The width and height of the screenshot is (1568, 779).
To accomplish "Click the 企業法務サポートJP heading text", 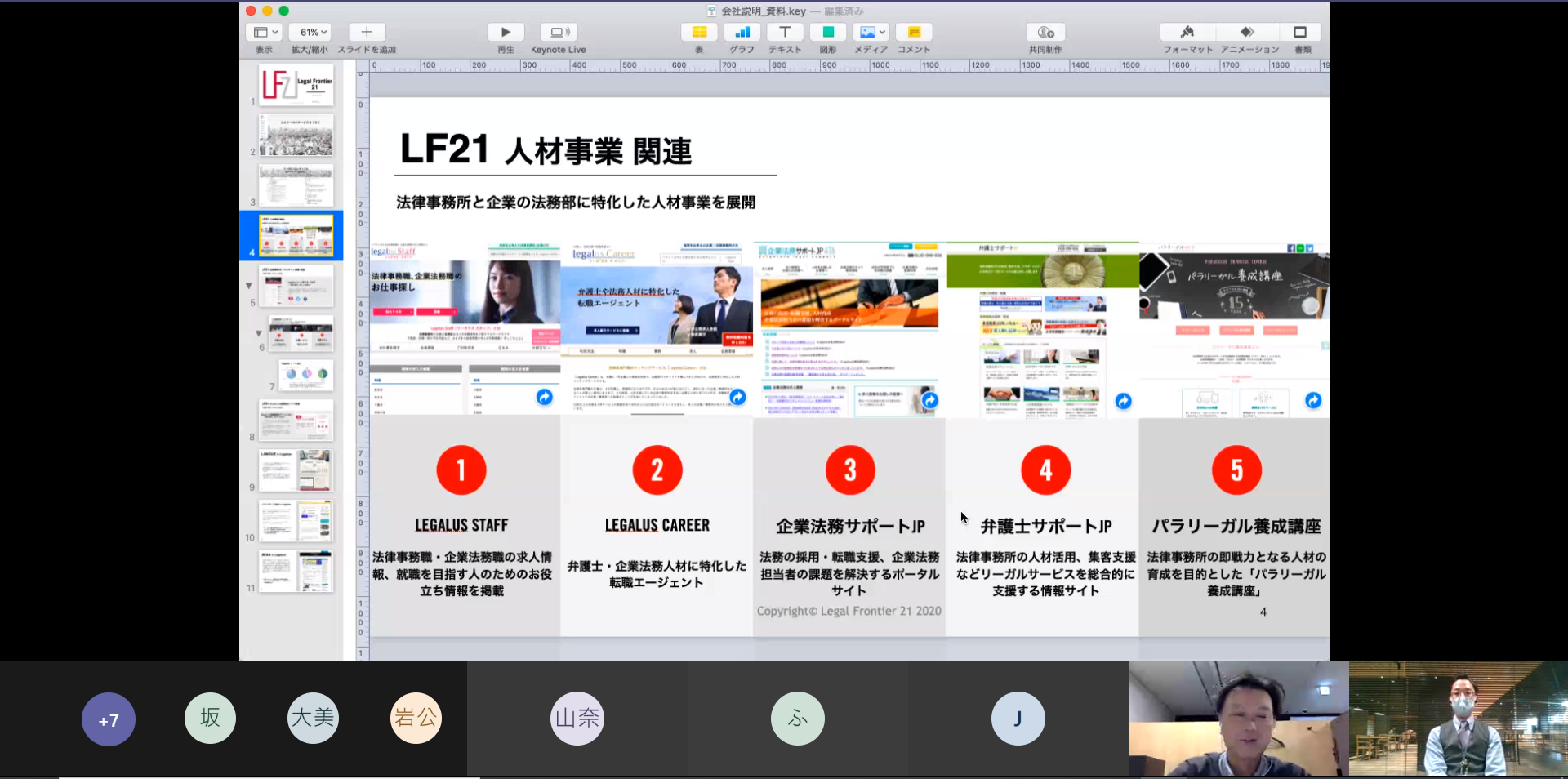I will point(850,526).
